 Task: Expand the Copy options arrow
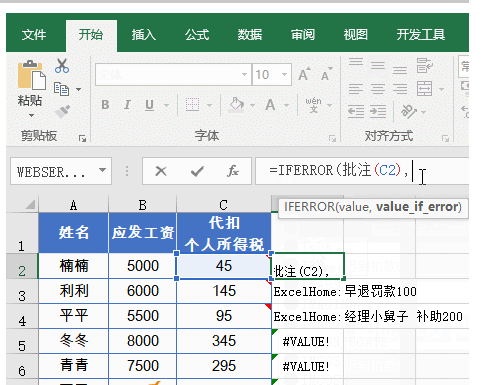point(79,89)
